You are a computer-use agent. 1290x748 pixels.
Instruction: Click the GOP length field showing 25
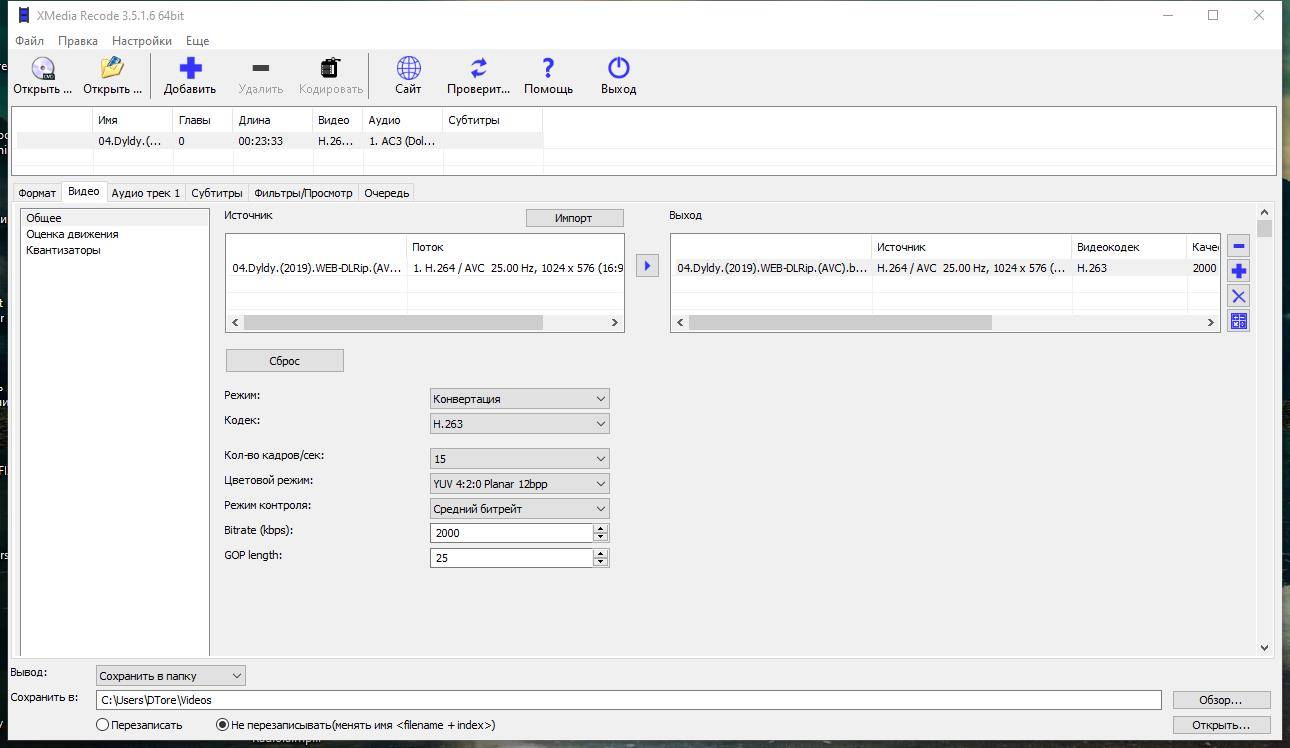pos(512,558)
